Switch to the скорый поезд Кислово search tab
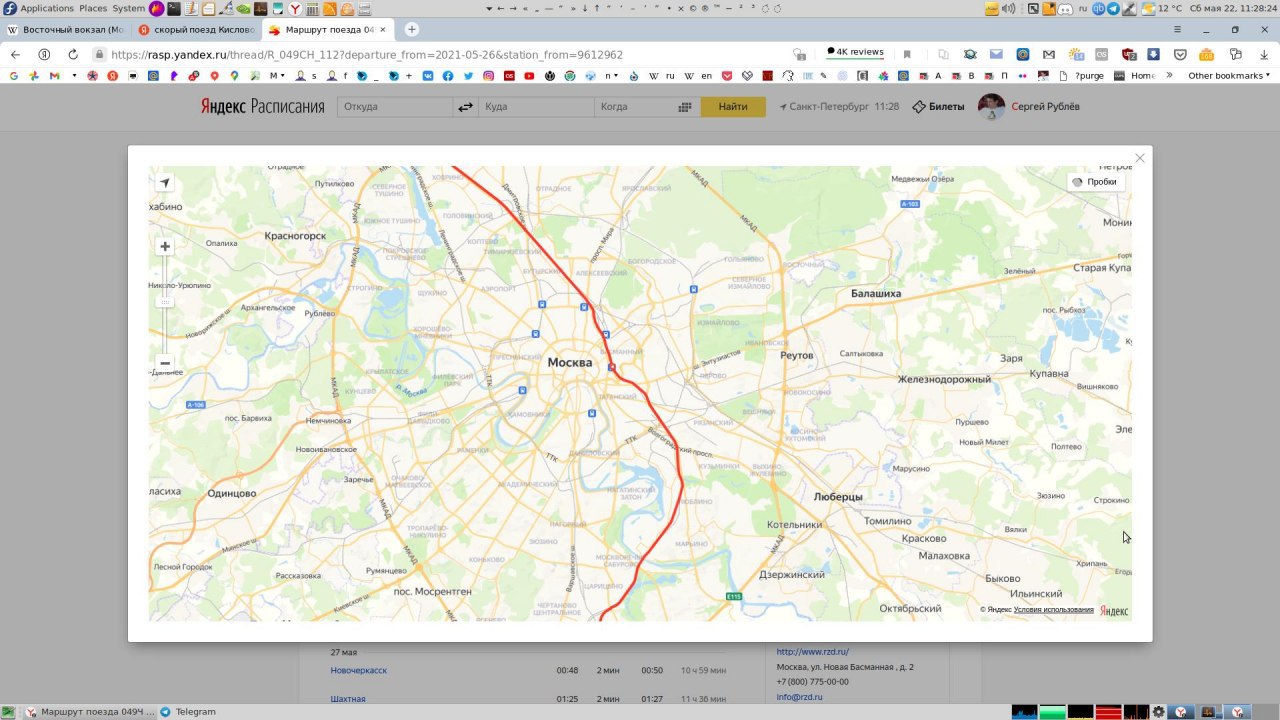Viewport: 1280px width, 720px height. pos(197,30)
